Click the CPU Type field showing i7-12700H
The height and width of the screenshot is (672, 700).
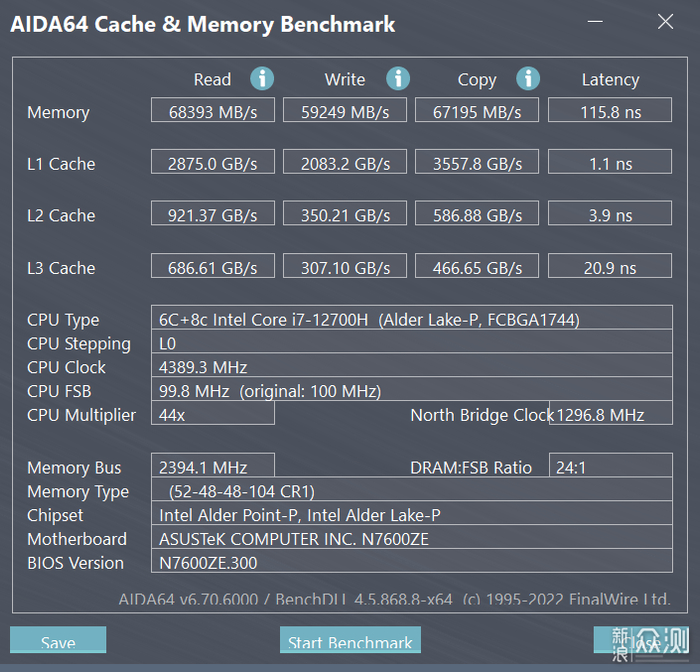[x=411, y=320]
